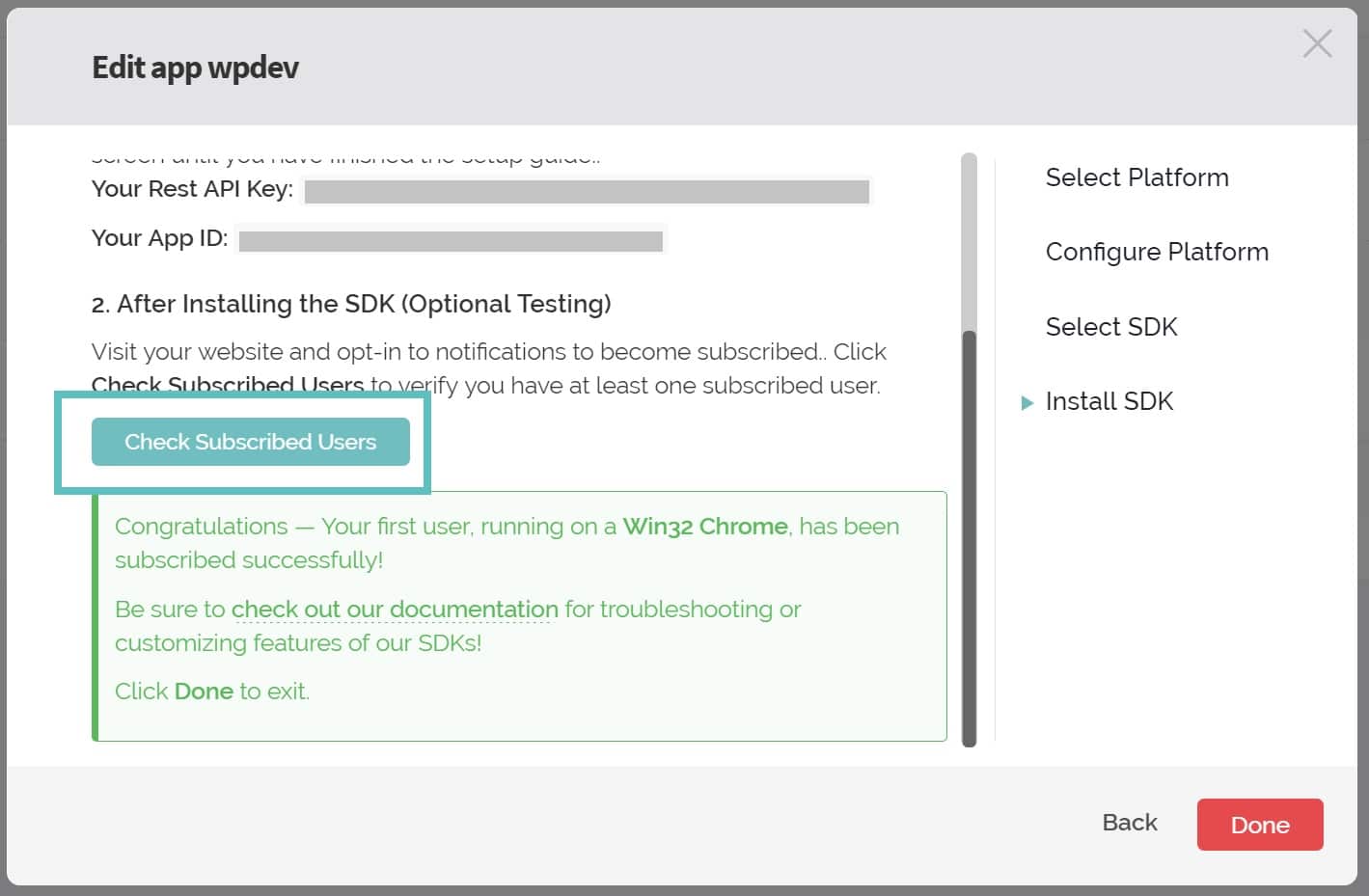Click the teal arrow beside Install SDK

click(x=1026, y=402)
